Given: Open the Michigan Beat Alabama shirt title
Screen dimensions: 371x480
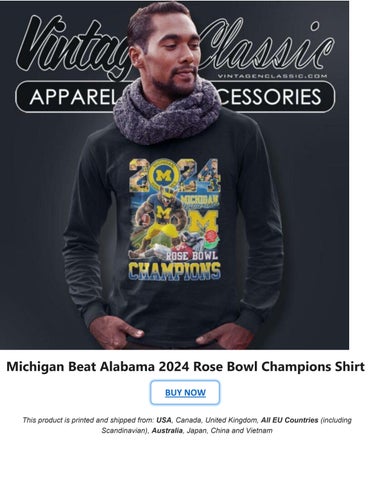Looking at the screenshot, I should tap(185, 367).
